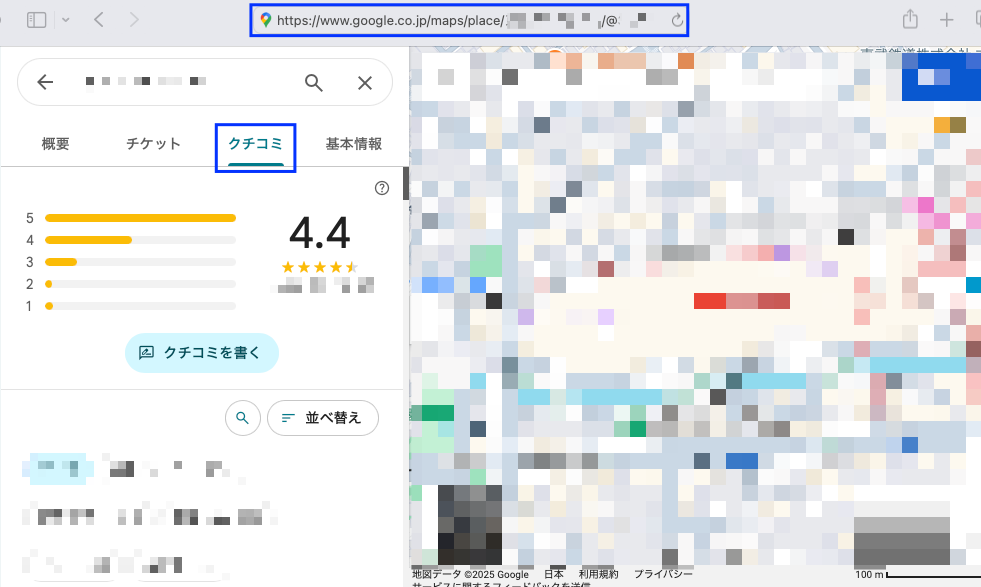
Task: Toggle the Safari sidebar icon
Action: click(x=37, y=20)
